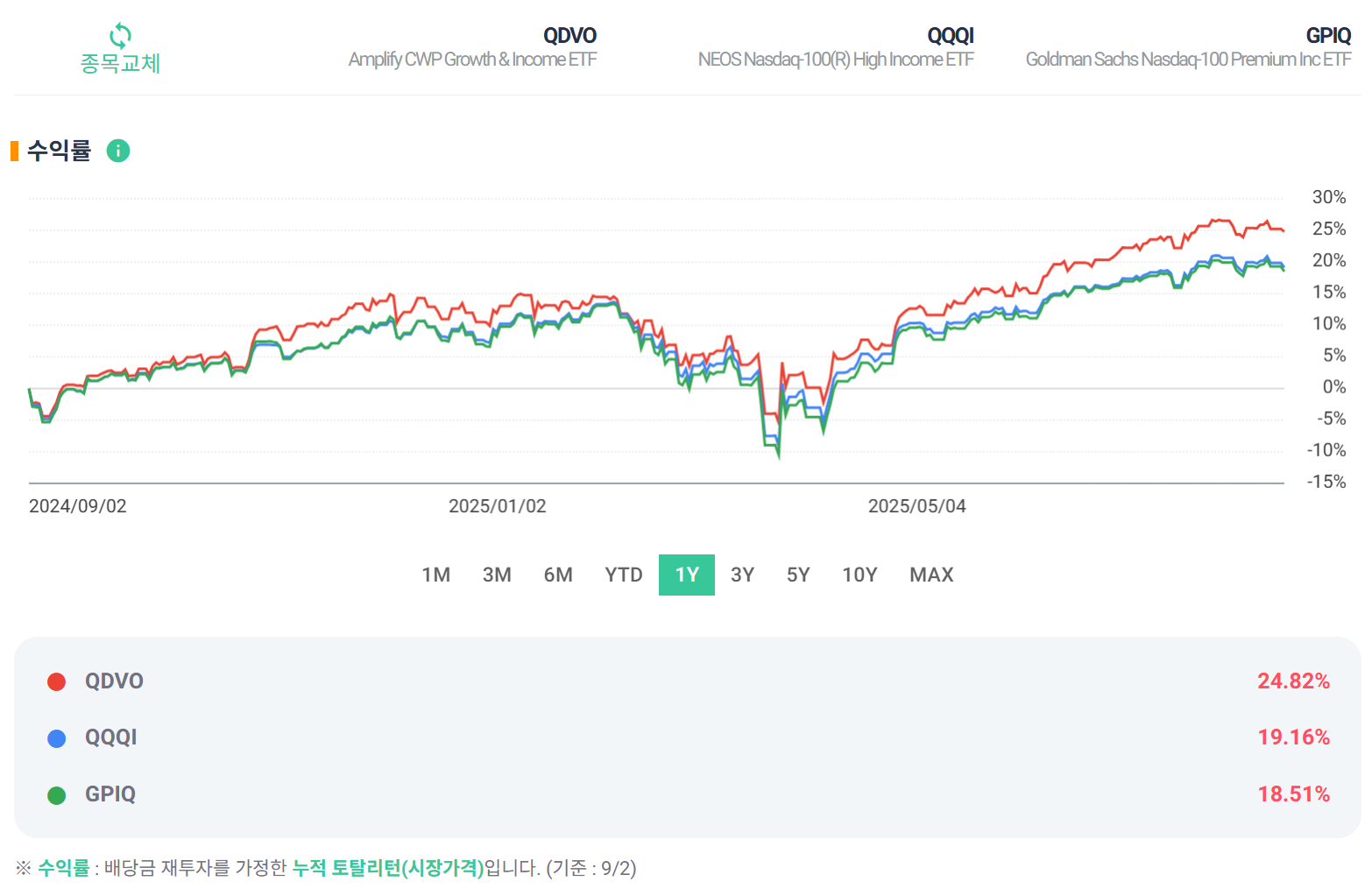Click the QDVO legend label
This screenshot has width=1372, height=896.
coord(114,681)
